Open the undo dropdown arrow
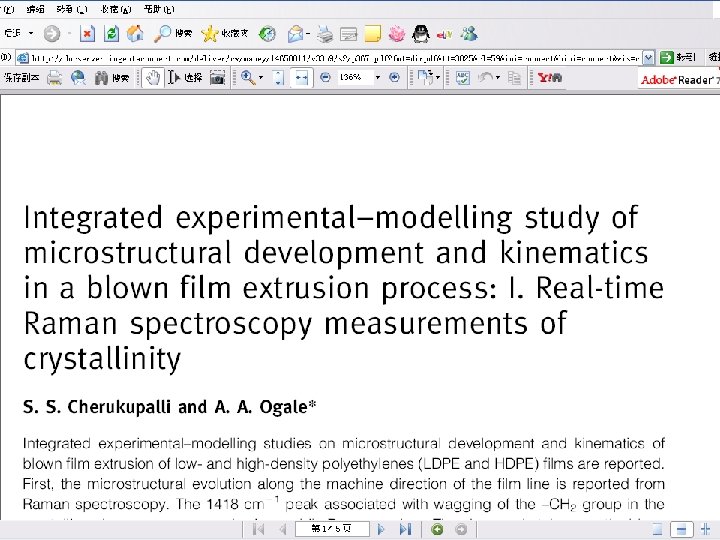The width and height of the screenshot is (720, 540). pos(498,78)
